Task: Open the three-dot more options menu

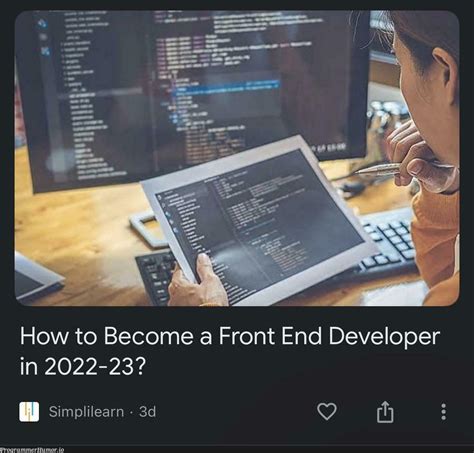Action: (x=443, y=412)
